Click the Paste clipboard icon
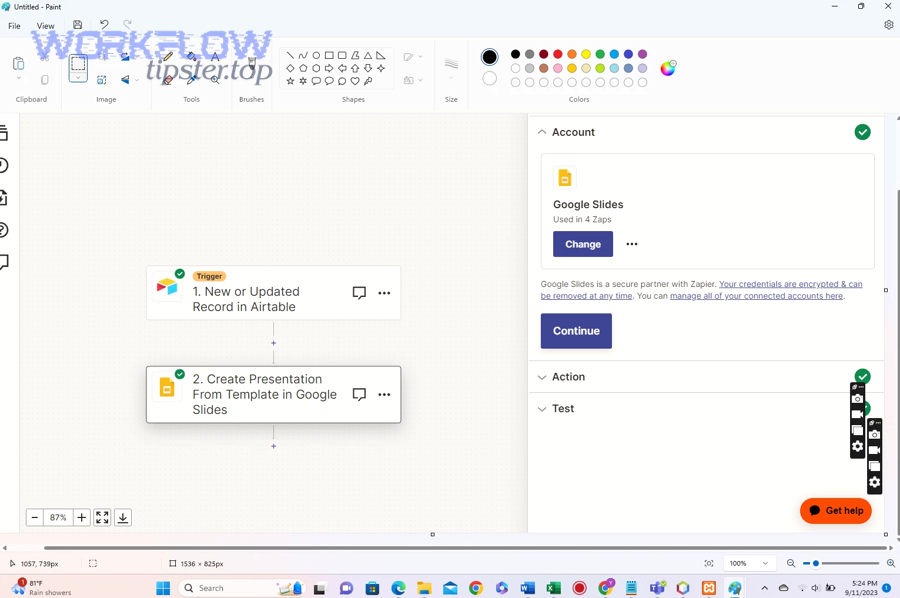Screen dimensions: 900x598 tap(18, 63)
